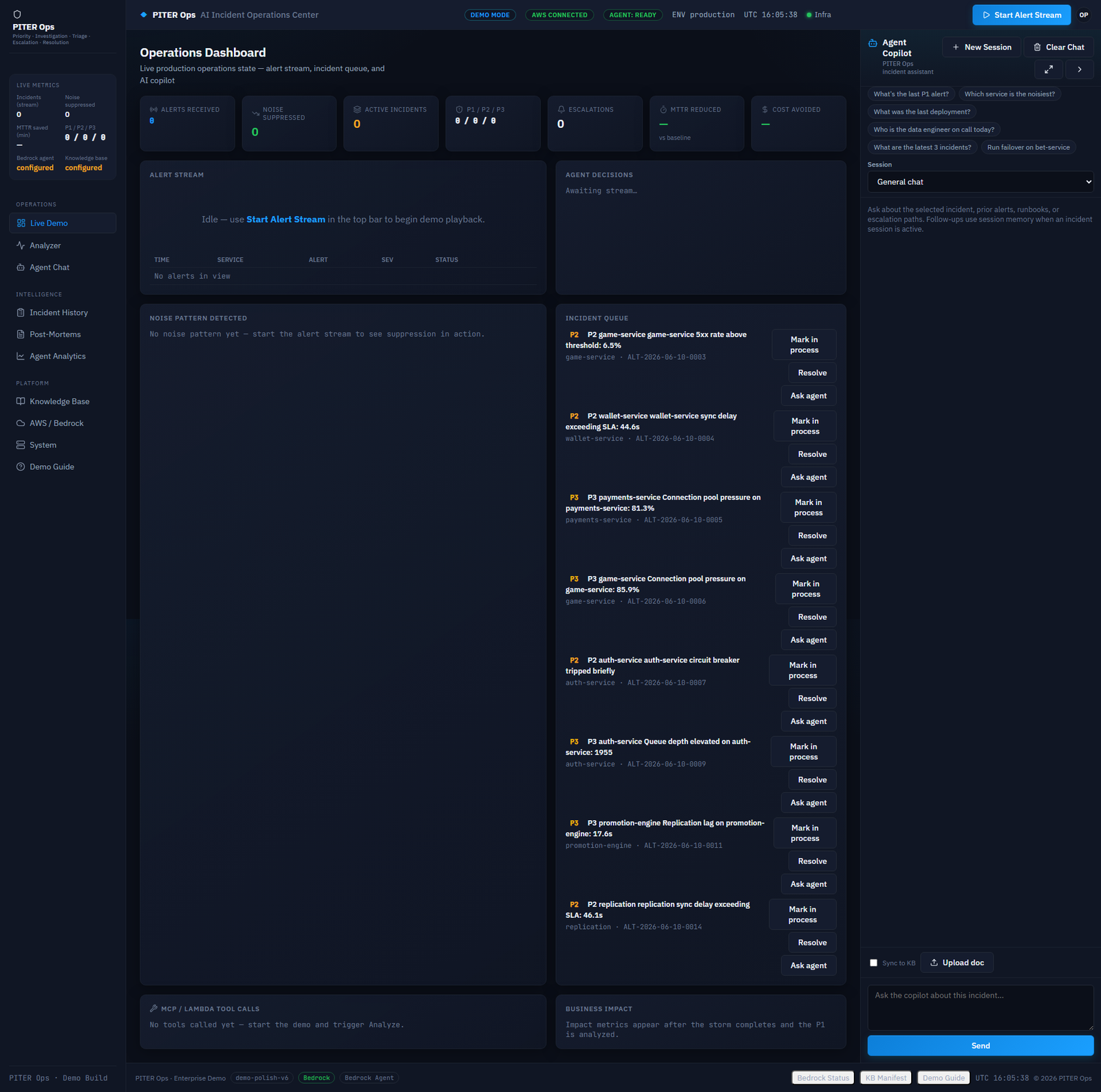Click the Agent Copilot robot icon
Screen dimensions: 1101x1092
tap(873, 43)
